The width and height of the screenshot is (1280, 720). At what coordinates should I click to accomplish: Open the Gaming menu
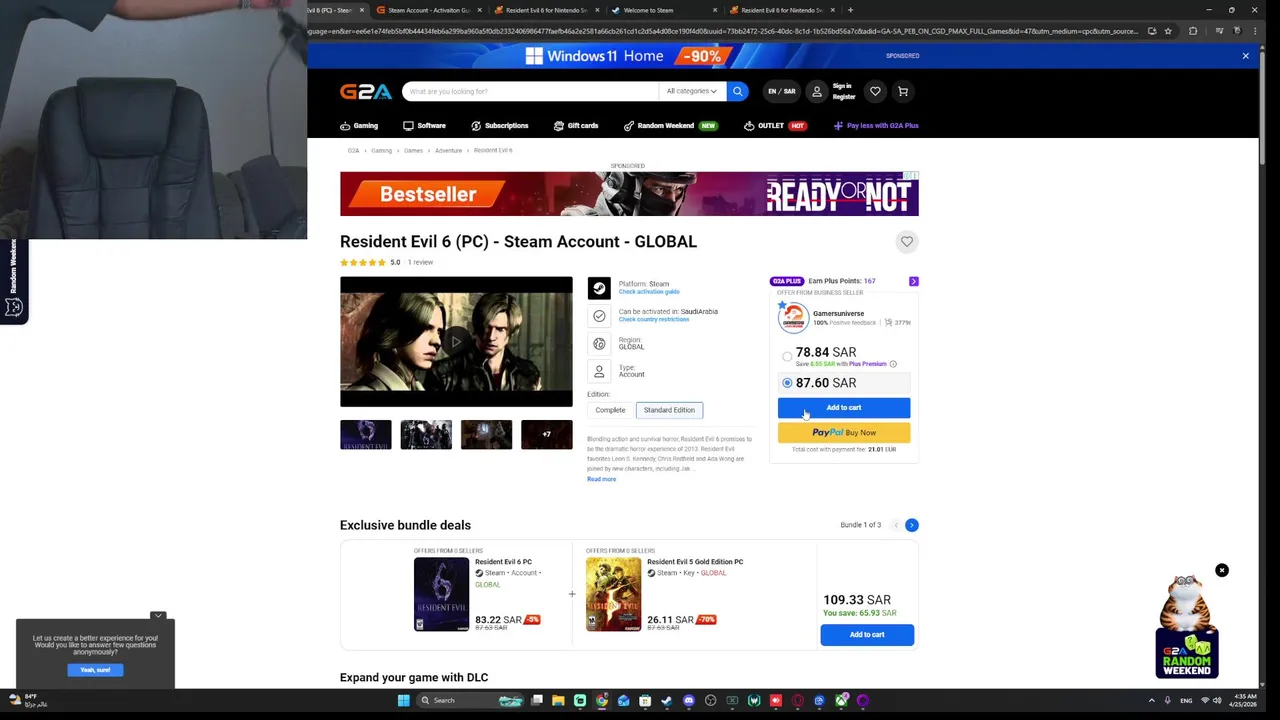coord(359,126)
